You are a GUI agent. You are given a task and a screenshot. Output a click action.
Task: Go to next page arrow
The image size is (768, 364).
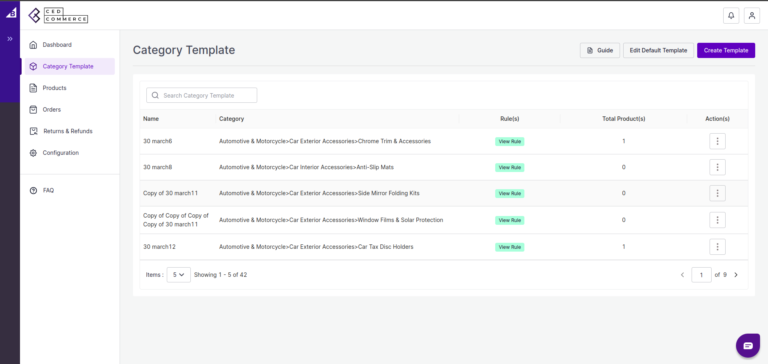coord(736,275)
